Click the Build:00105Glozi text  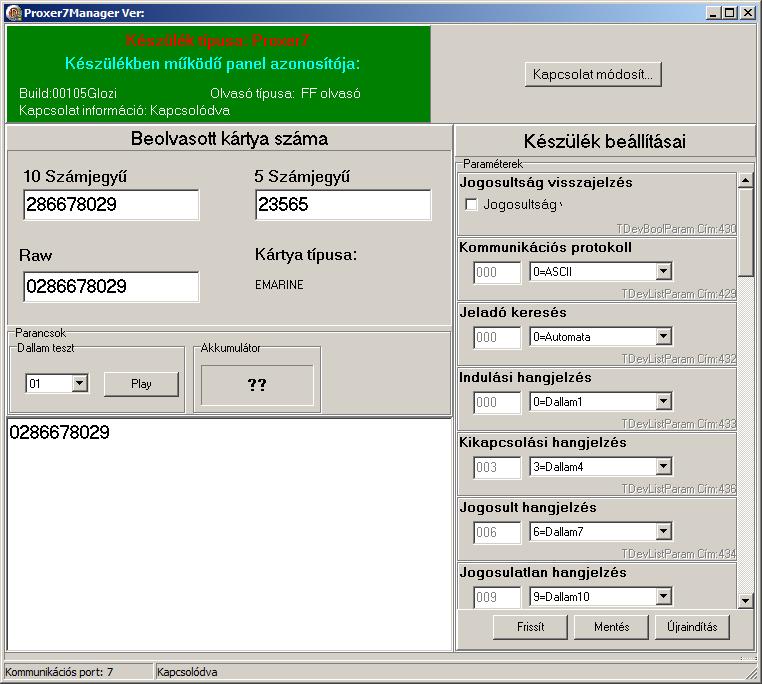68,93
